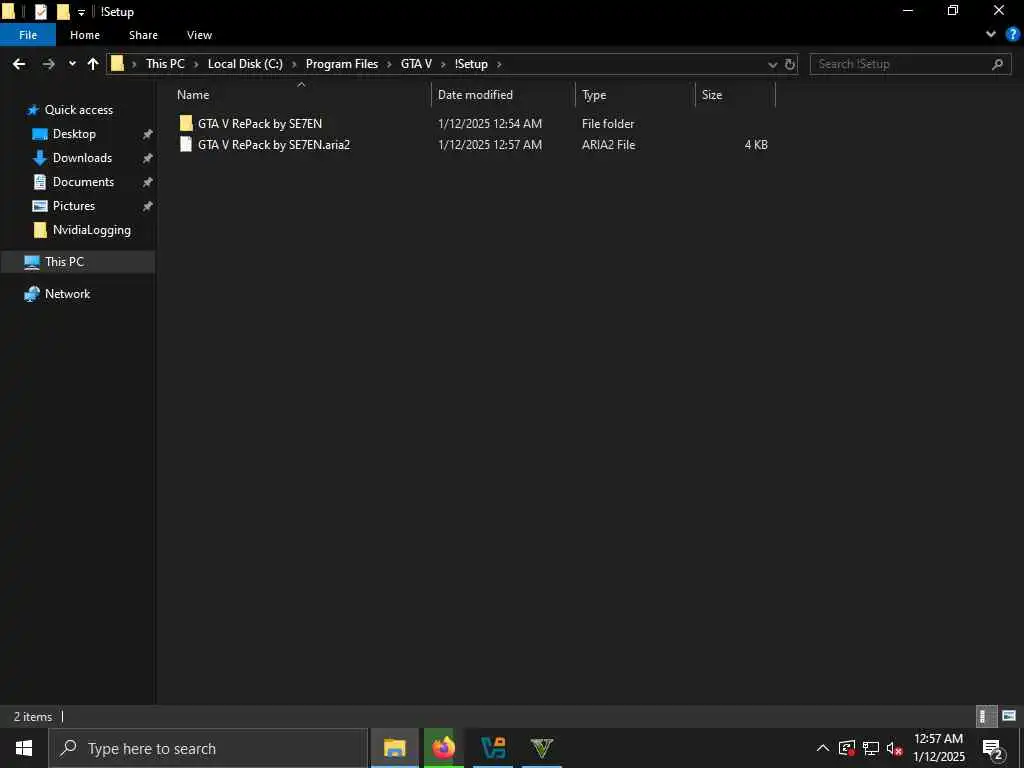Select GTA V RePack by SE7EN folder
This screenshot has width=1024, height=768.
[x=260, y=123]
